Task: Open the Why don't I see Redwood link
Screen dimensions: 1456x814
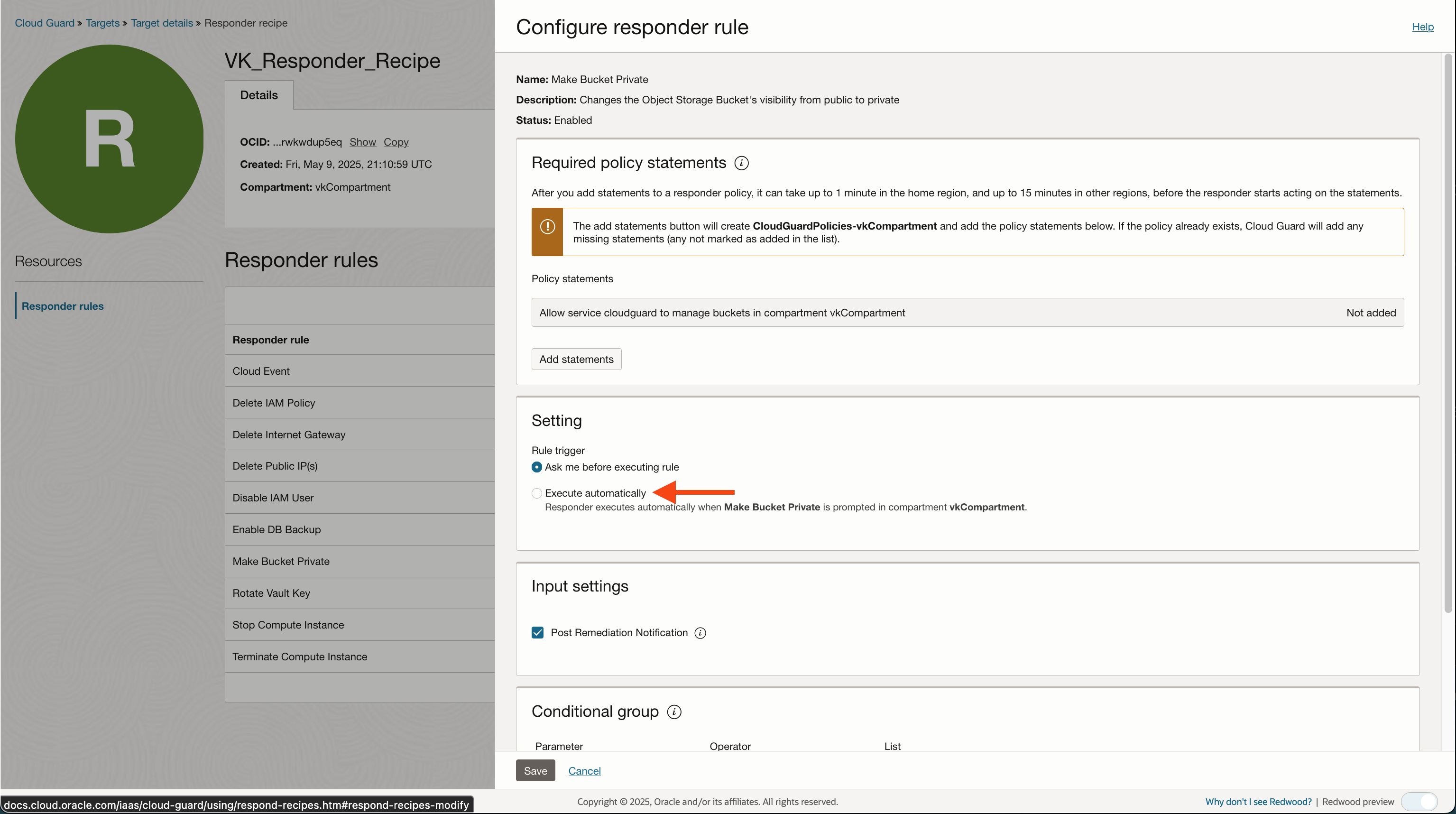Action: coord(1258,802)
